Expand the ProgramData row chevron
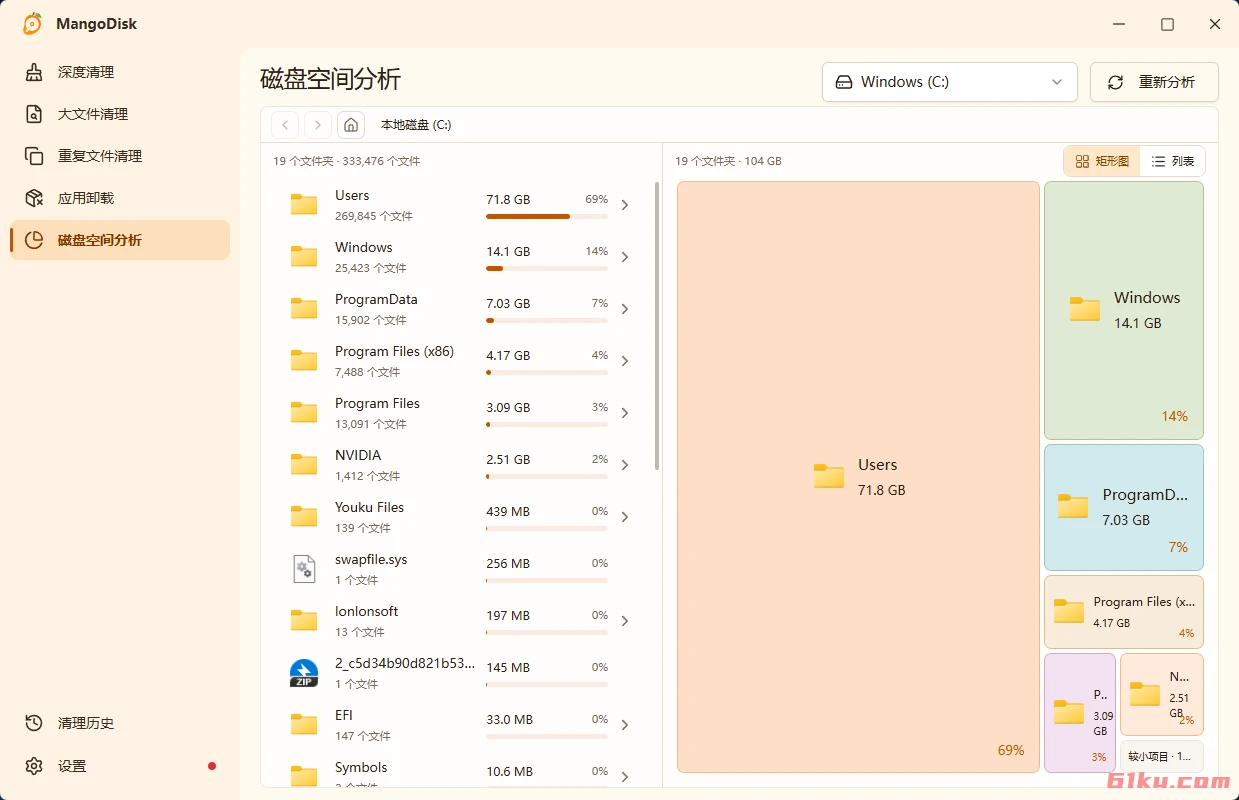This screenshot has height=800, width=1239. click(x=625, y=309)
